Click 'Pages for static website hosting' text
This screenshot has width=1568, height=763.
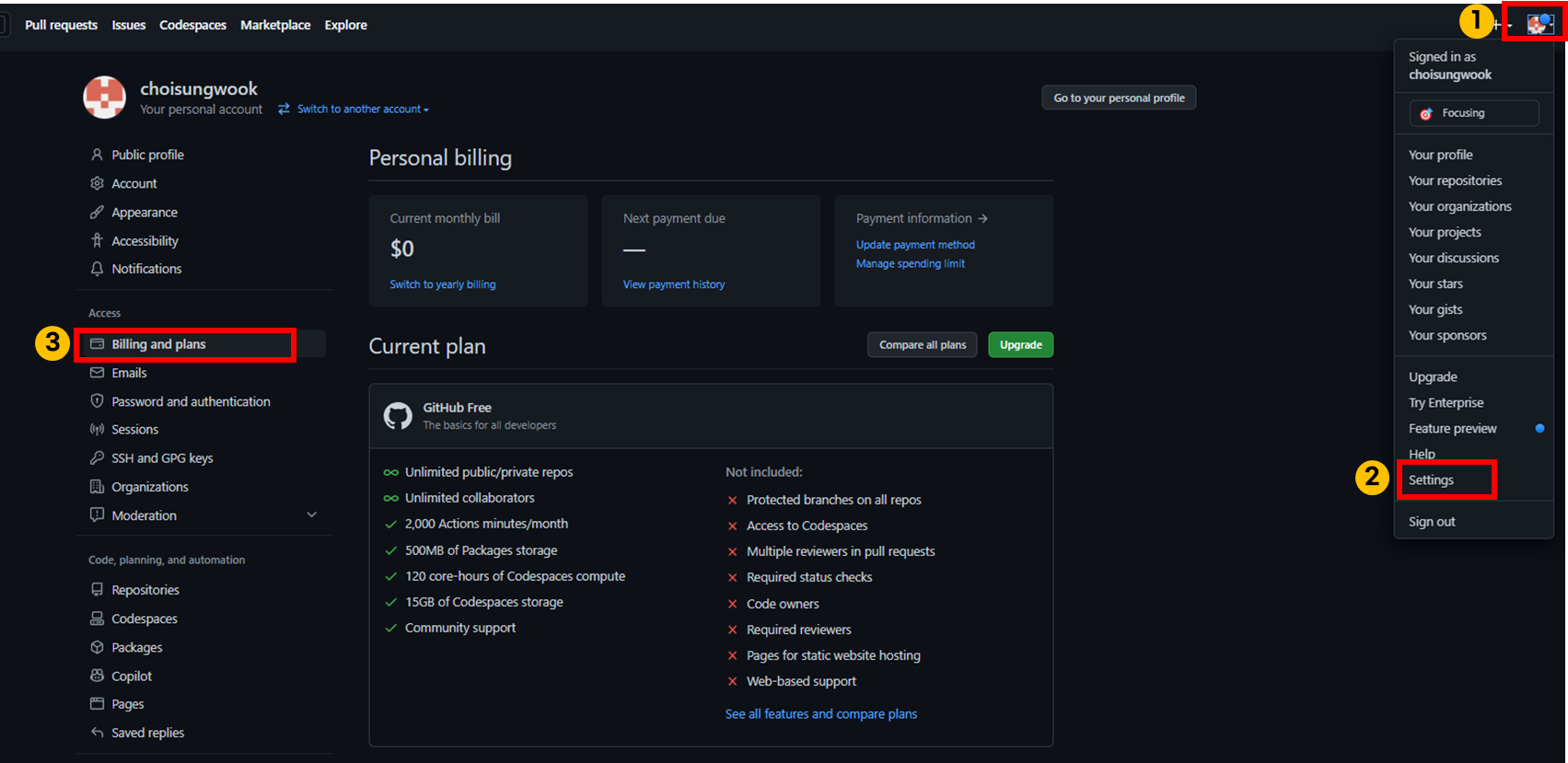pyautogui.click(x=833, y=655)
